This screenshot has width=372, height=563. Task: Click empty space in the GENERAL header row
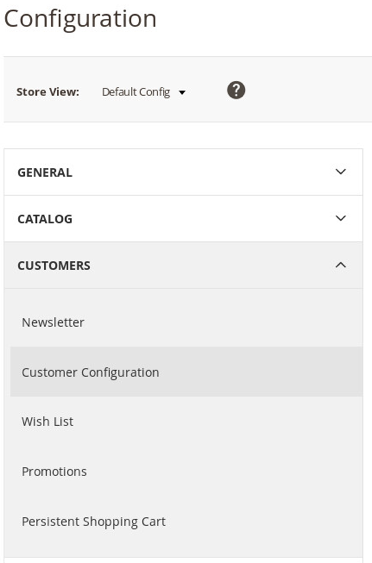[201, 172]
